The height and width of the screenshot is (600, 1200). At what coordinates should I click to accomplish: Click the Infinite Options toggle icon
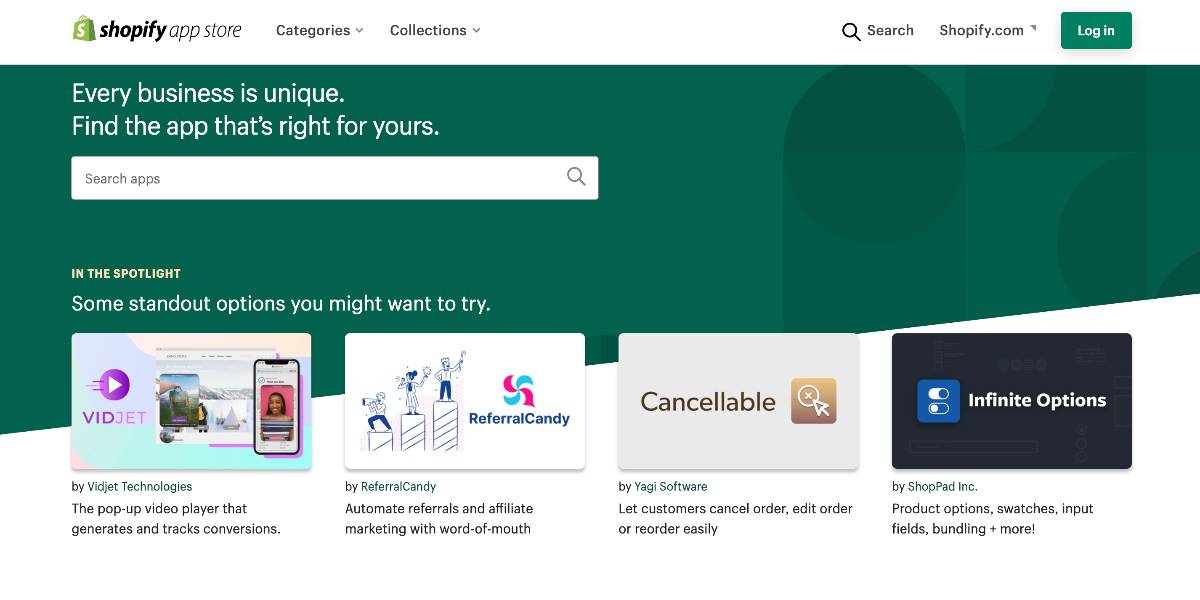coord(938,401)
